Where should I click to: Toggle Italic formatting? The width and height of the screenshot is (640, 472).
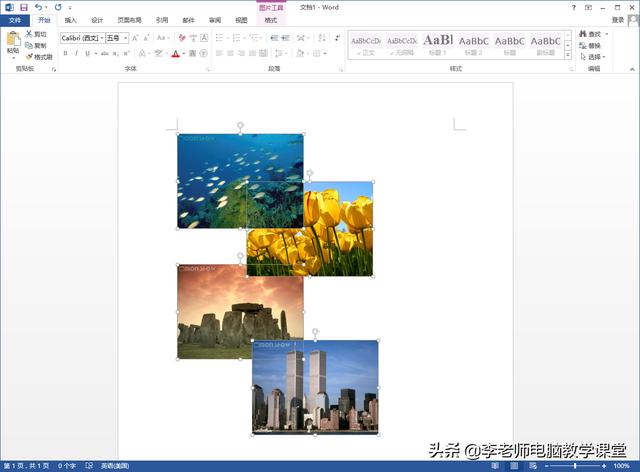[76, 53]
